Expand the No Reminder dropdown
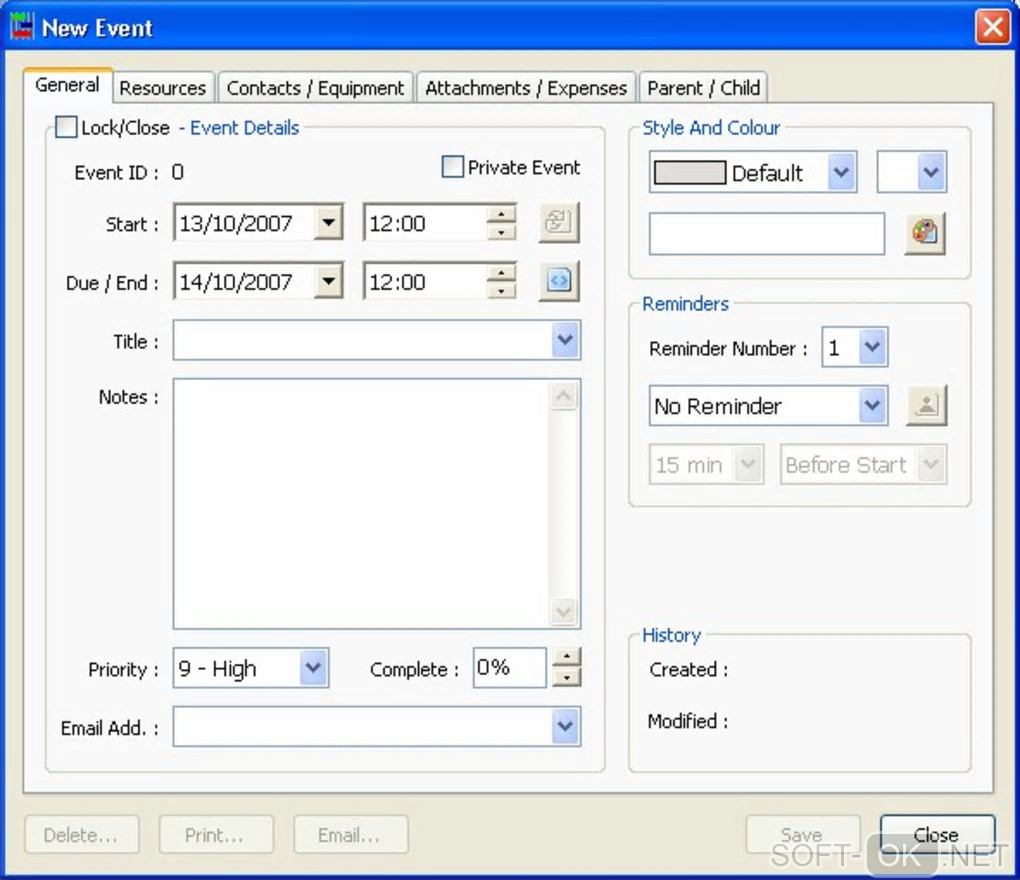The image size is (1020, 880). [872, 405]
